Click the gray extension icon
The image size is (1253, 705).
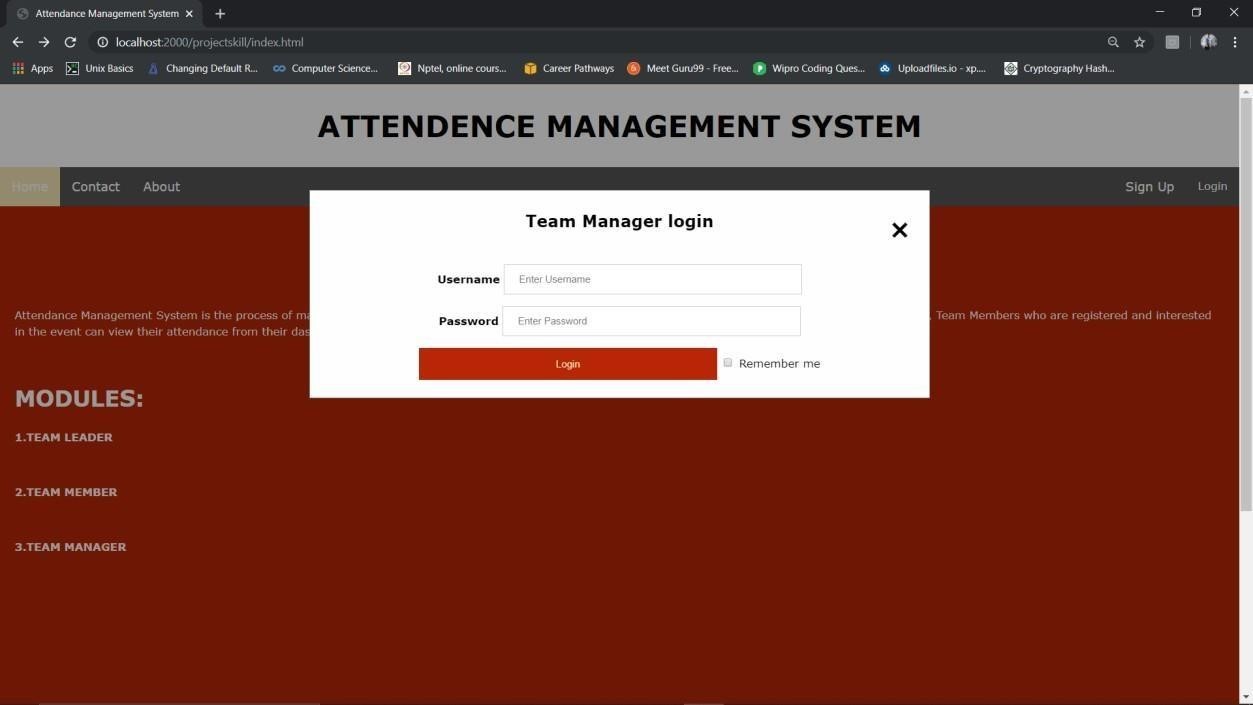click(1172, 42)
